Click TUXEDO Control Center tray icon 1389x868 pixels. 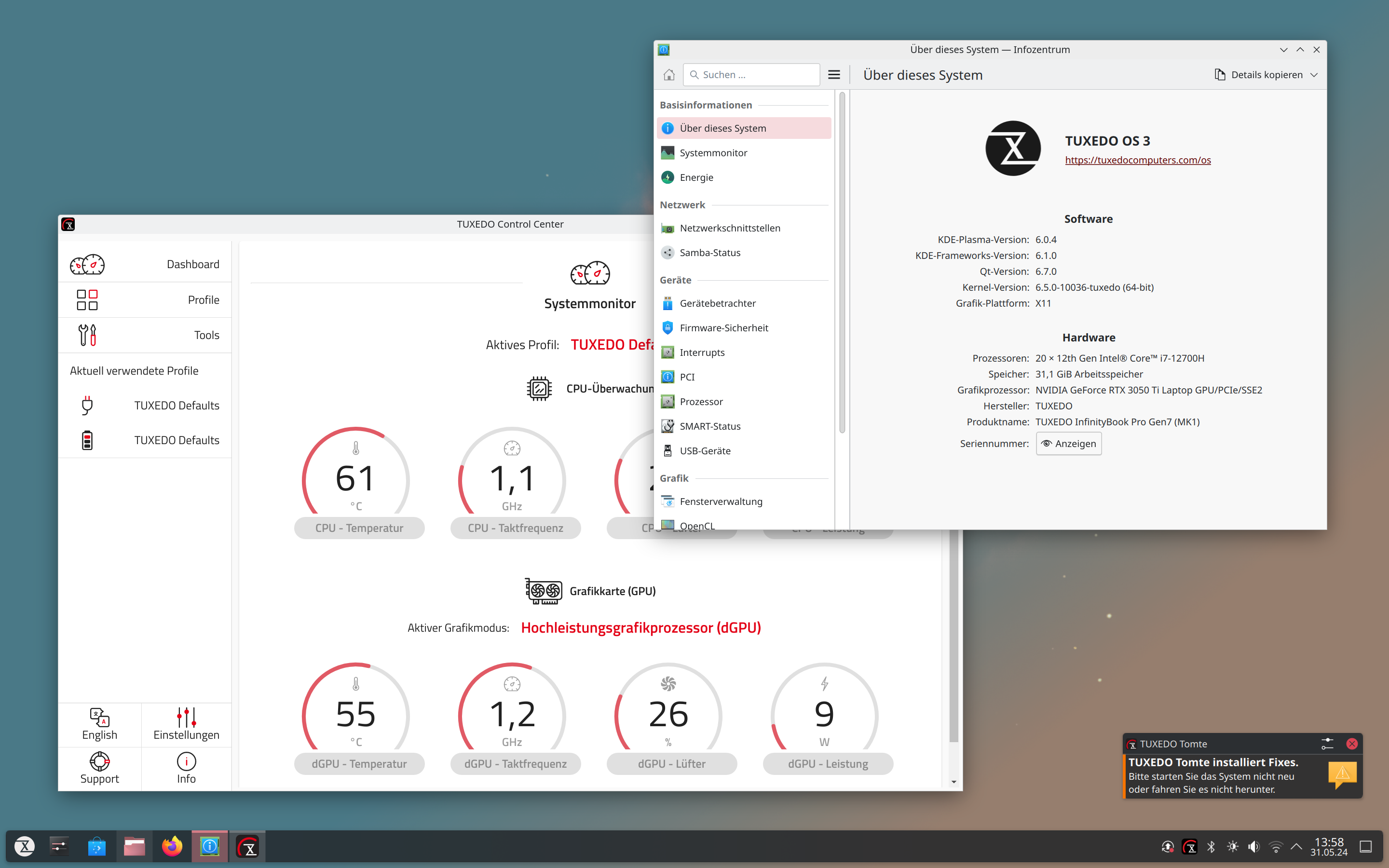coord(1189,847)
